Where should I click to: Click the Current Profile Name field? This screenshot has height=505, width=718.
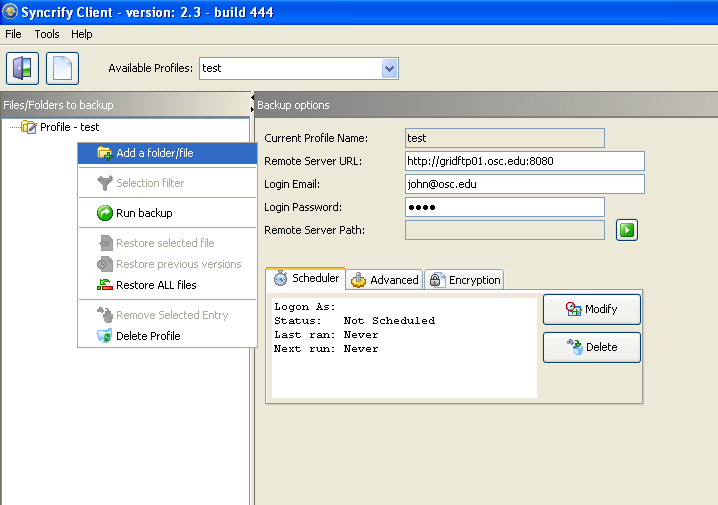click(x=505, y=138)
